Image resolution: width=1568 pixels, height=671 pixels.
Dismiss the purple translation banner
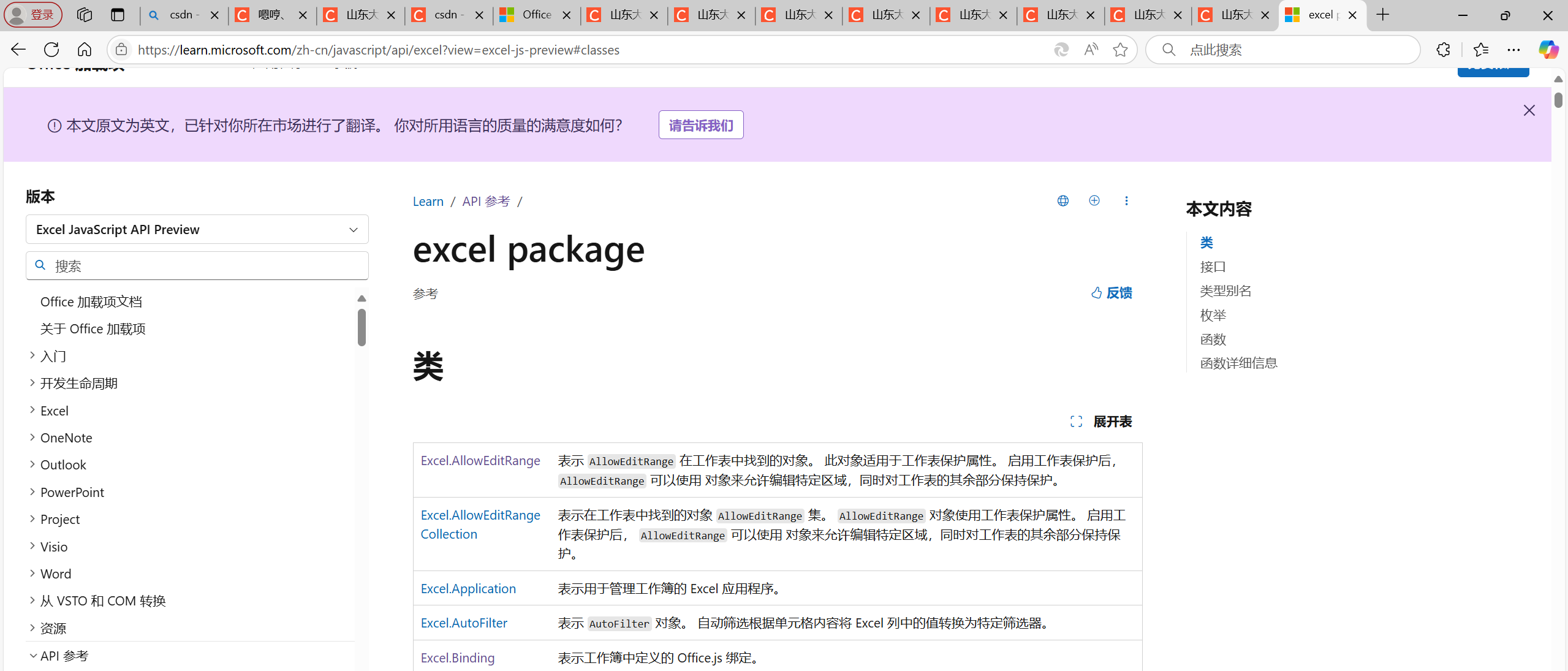(x=1529, y=110)
